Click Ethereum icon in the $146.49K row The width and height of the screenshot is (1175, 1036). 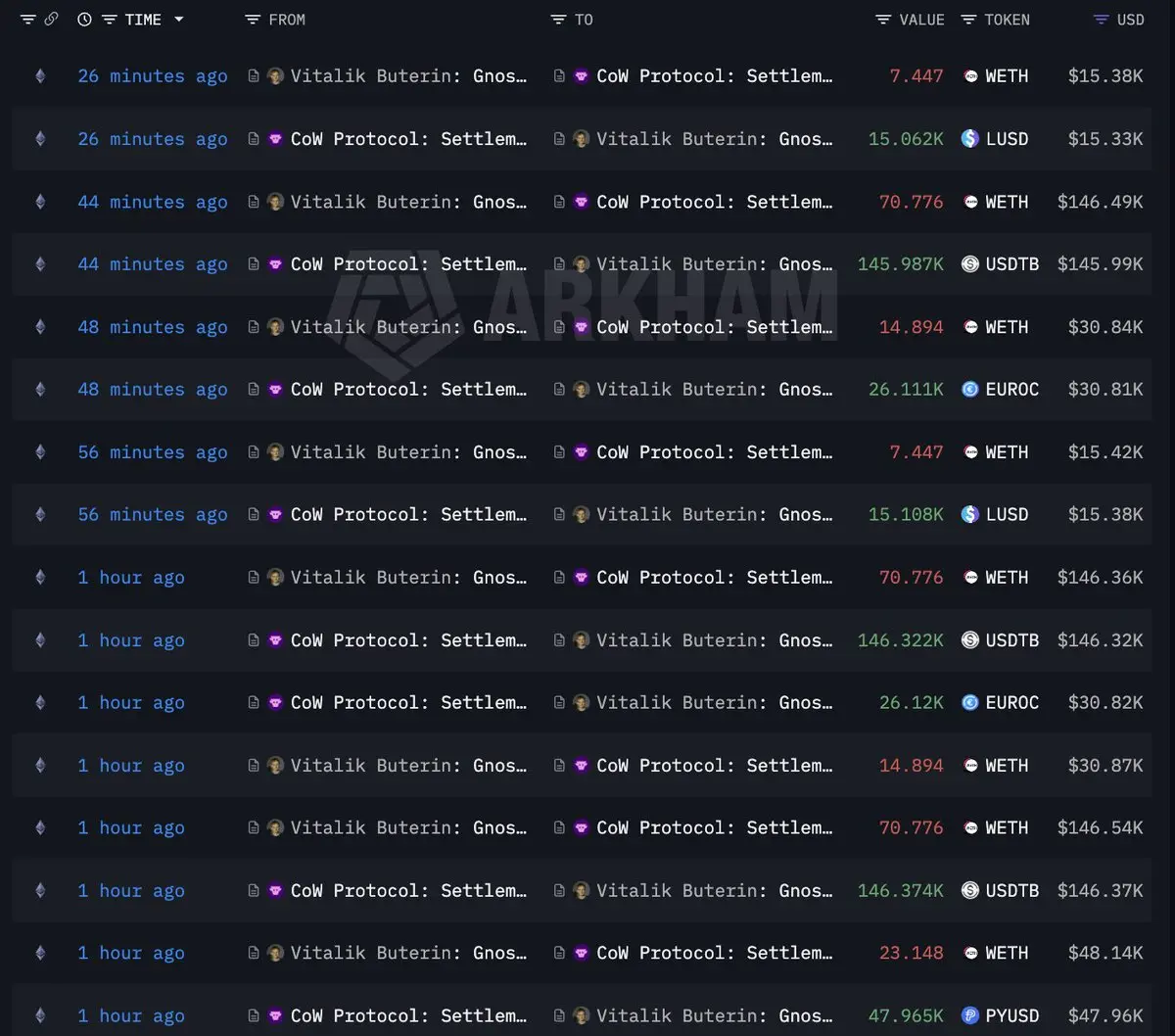[40, 202]
